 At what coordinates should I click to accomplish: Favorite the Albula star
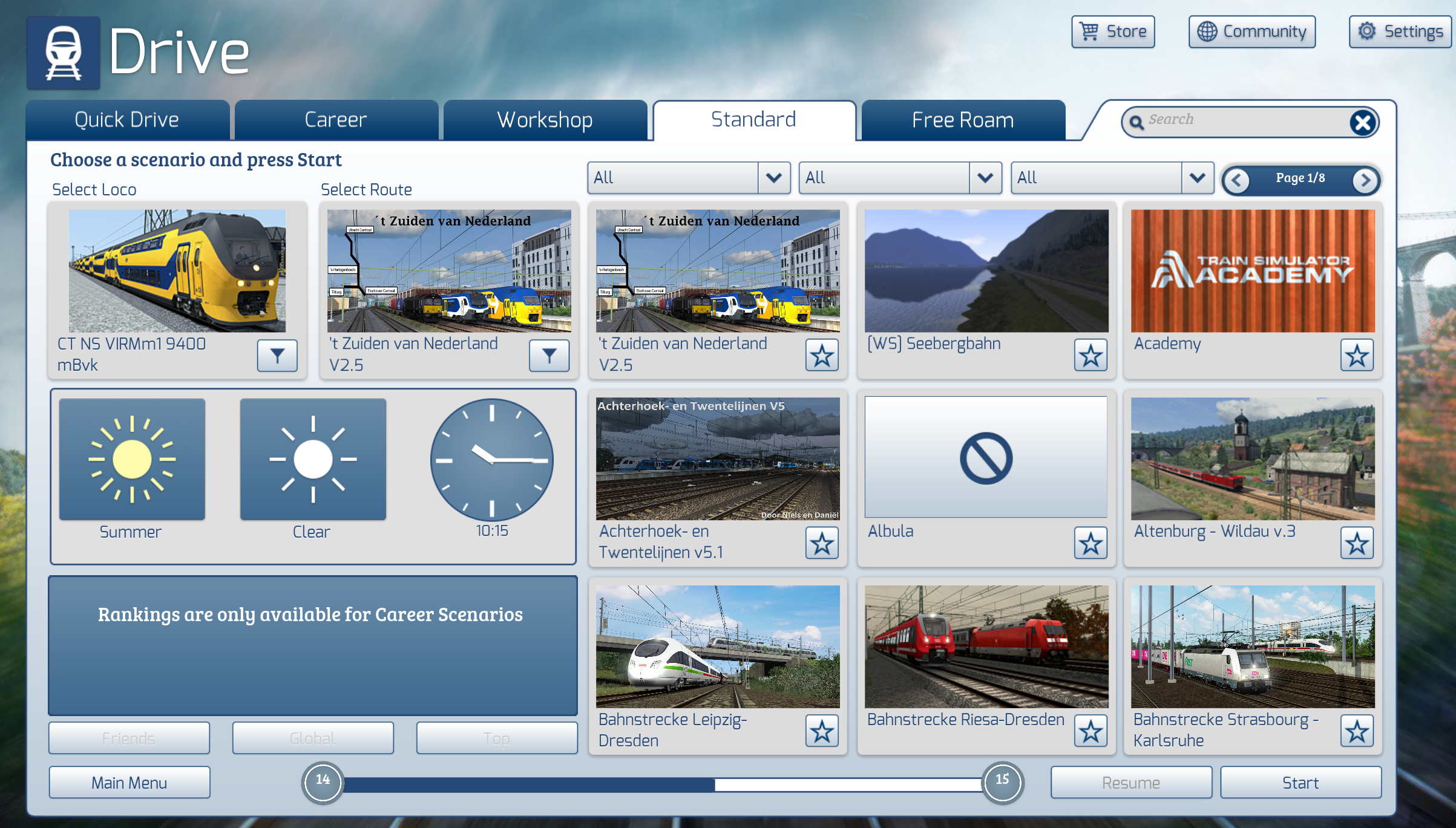1090,543
